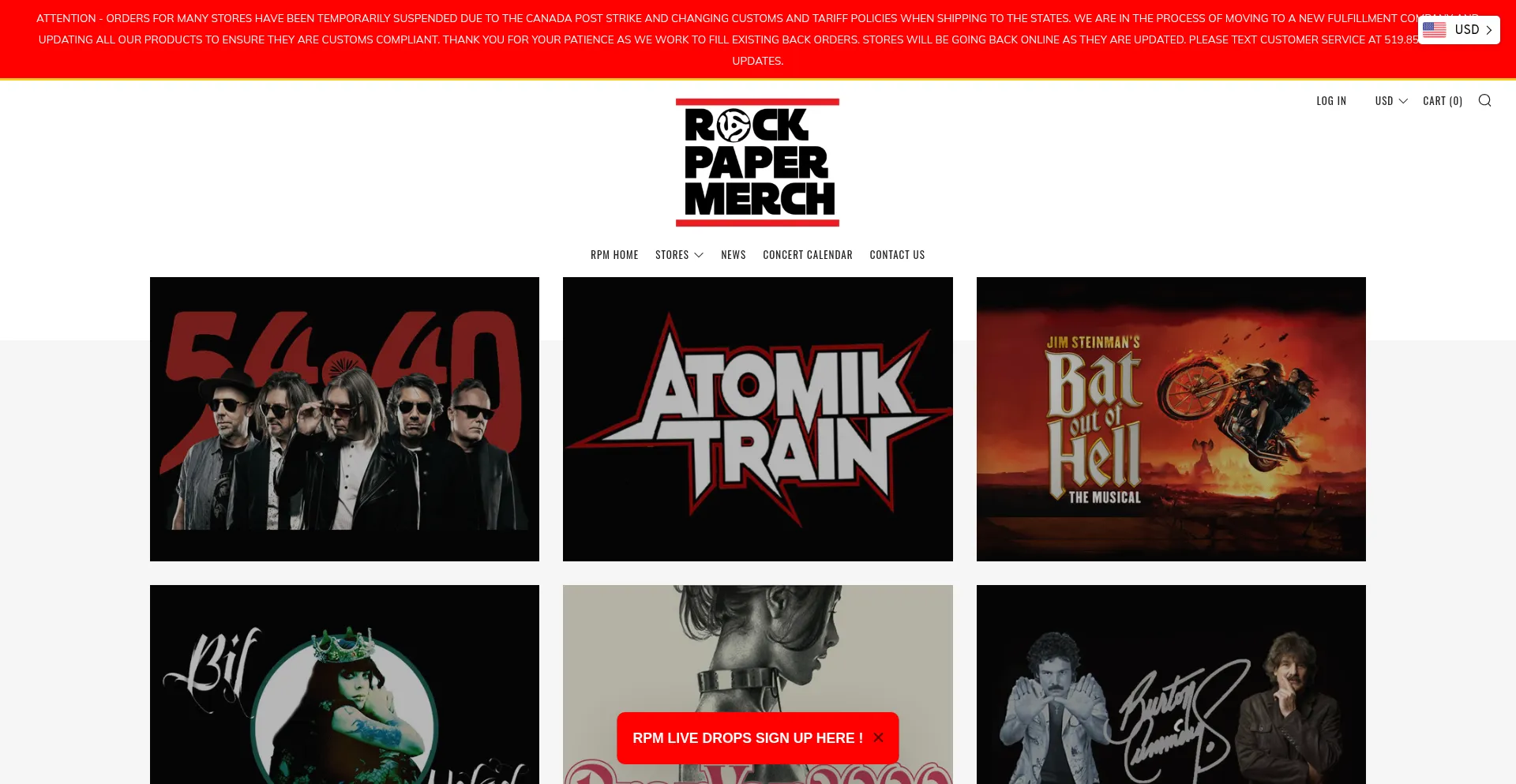Open the Concert Calendar page
Image resolution: width=1516 pixels, height=784 pixels.
[x=807, y=255]
